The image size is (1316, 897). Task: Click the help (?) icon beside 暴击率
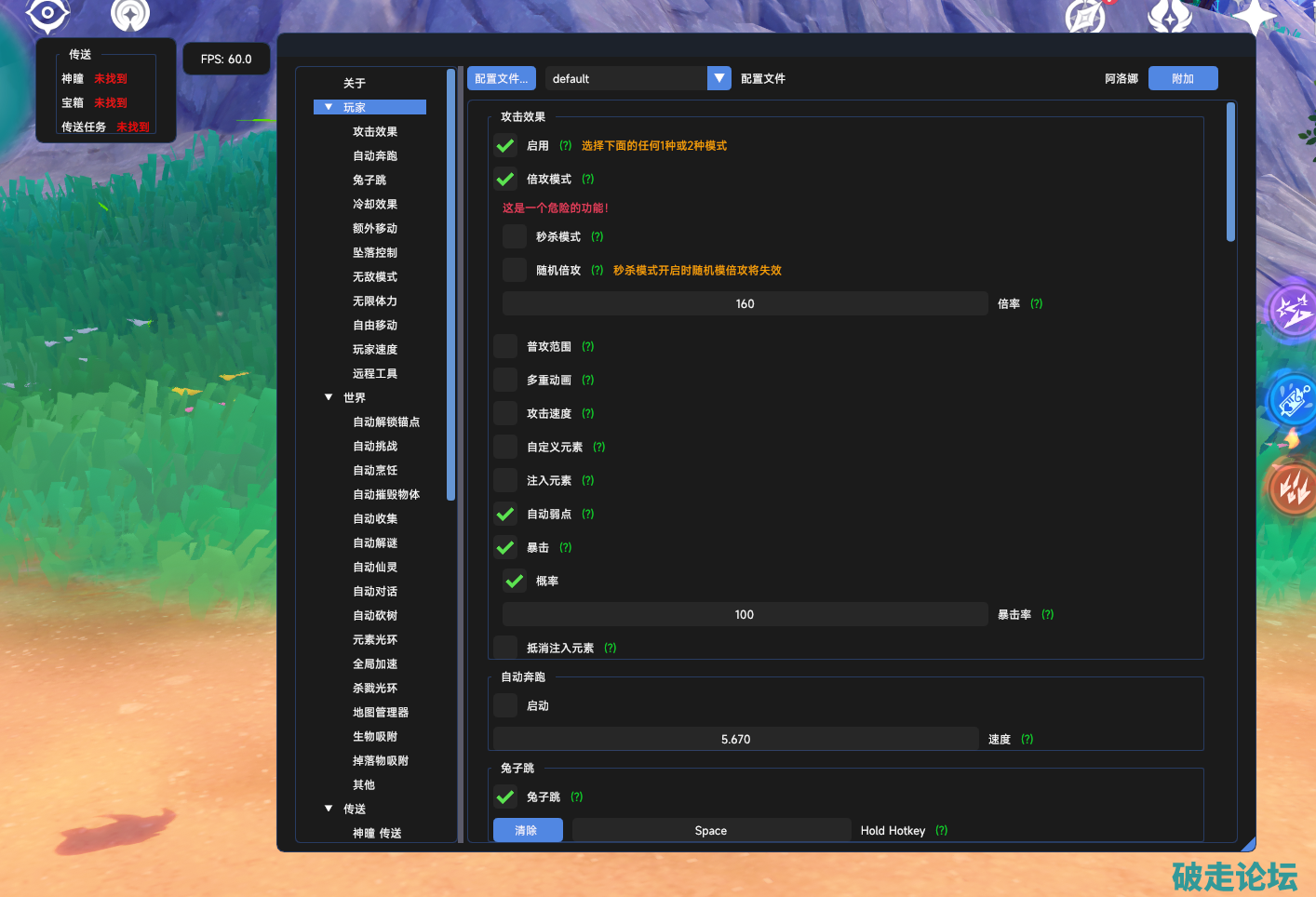coord(1048,615)
